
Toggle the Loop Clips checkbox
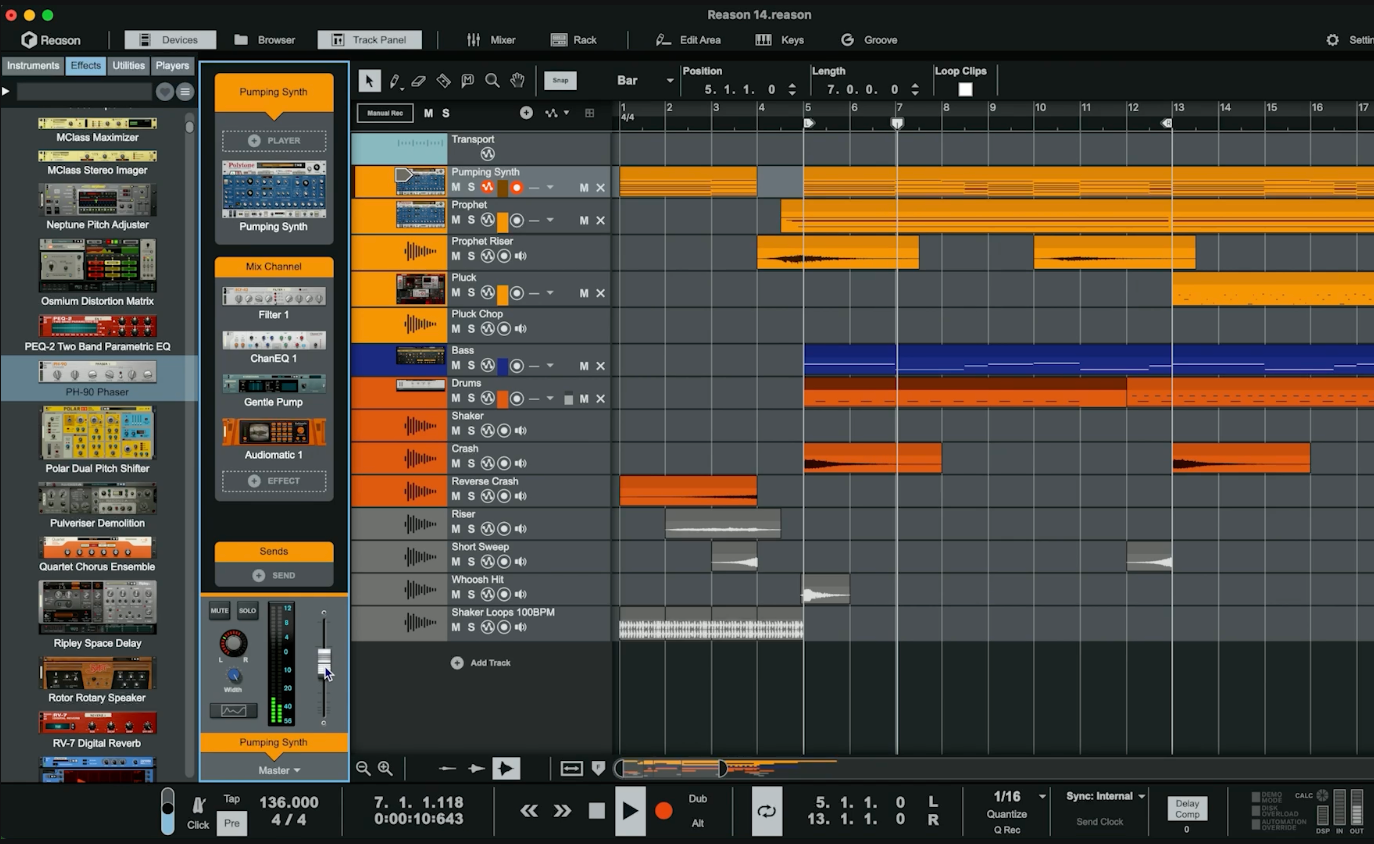(x=965, y=89)
